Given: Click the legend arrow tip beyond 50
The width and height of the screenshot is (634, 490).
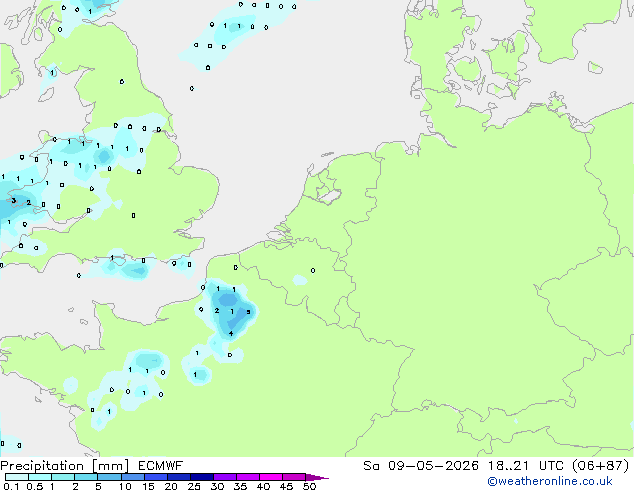Looking at the screenshot, I should point(317,477).
